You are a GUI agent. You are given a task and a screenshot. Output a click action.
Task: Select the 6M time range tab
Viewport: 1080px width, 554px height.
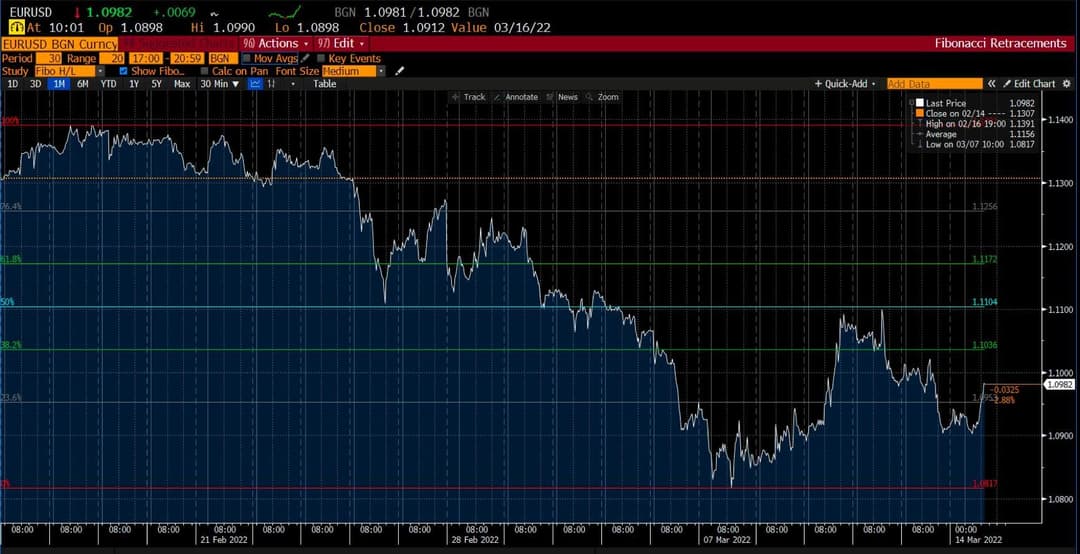[83, 84]
